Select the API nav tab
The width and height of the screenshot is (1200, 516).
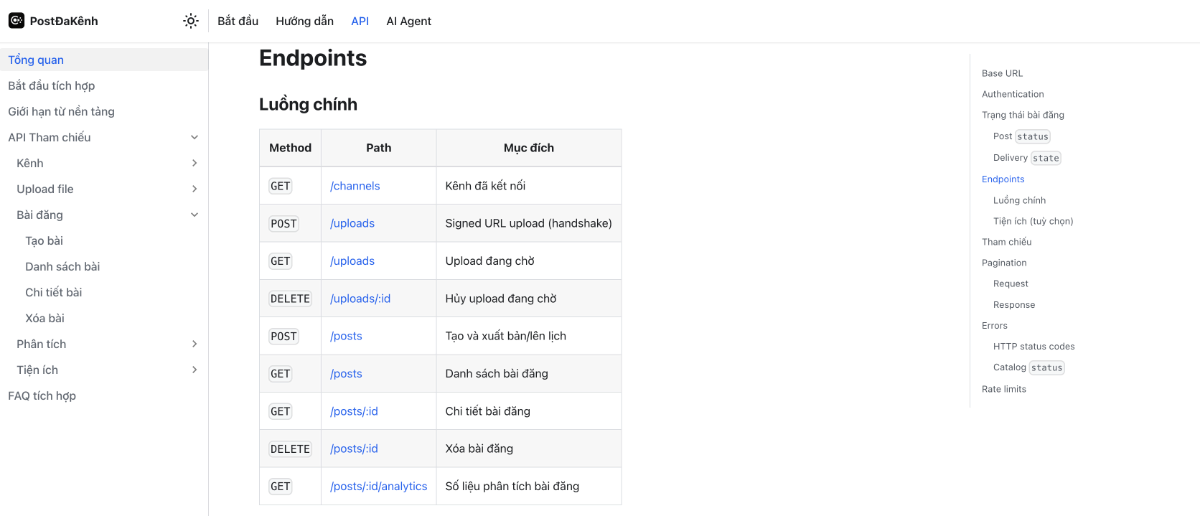click(360, 21)
